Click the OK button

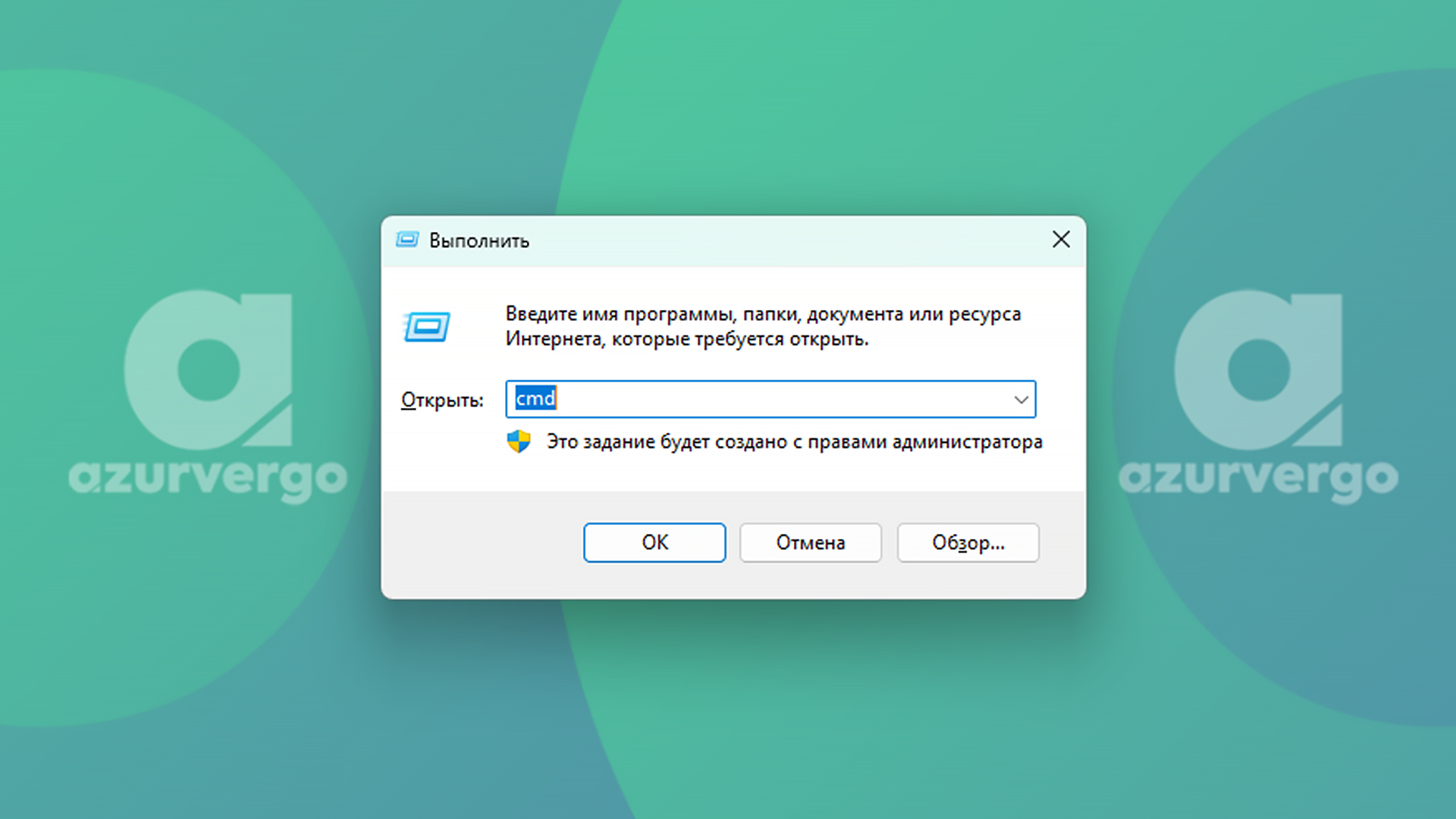654,542
